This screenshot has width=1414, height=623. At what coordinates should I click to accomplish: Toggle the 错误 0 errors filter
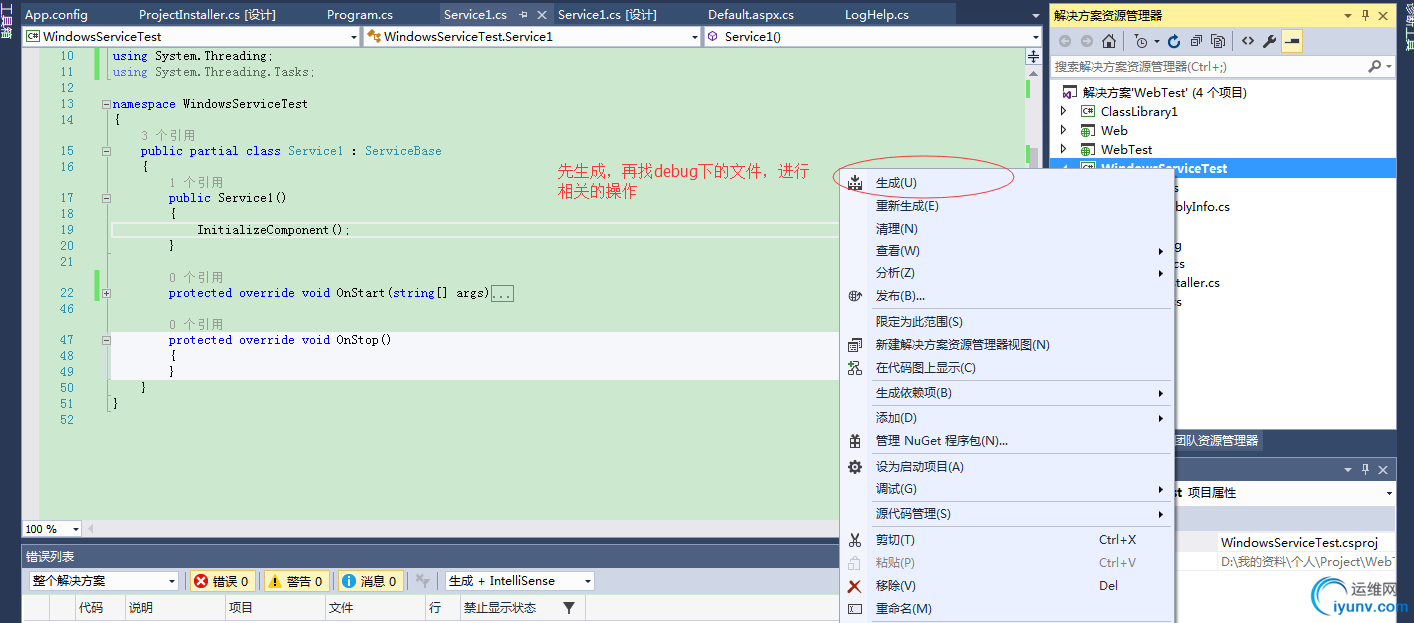click(x=221, y=581)
